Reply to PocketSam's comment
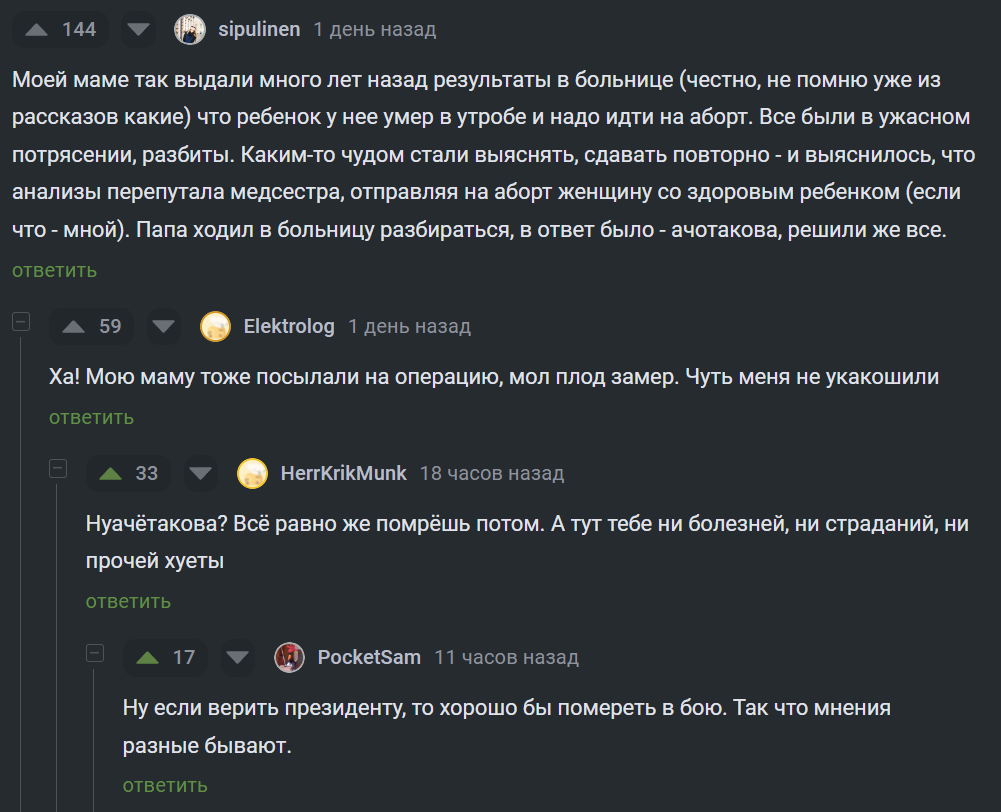The height and width of the screenshot is (812, 1001). 165,785
